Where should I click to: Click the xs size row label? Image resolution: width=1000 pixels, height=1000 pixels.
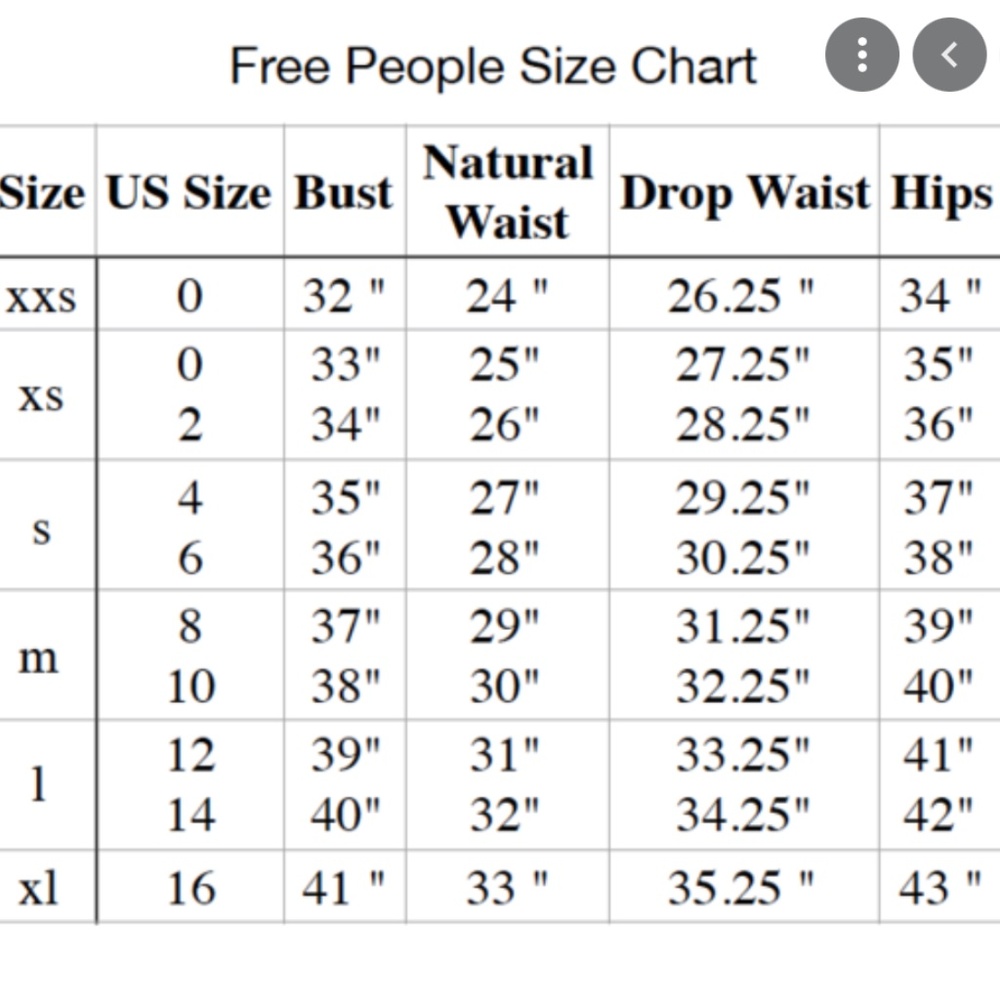coord(41,397)
